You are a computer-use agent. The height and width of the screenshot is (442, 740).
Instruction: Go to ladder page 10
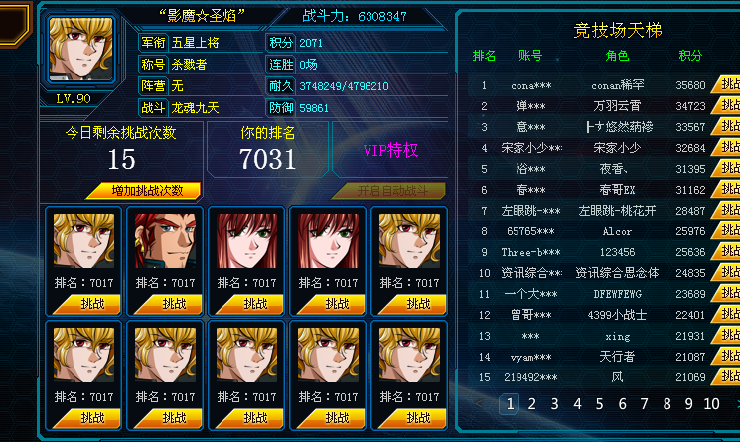pyautogui.click(x=711, y=404)
